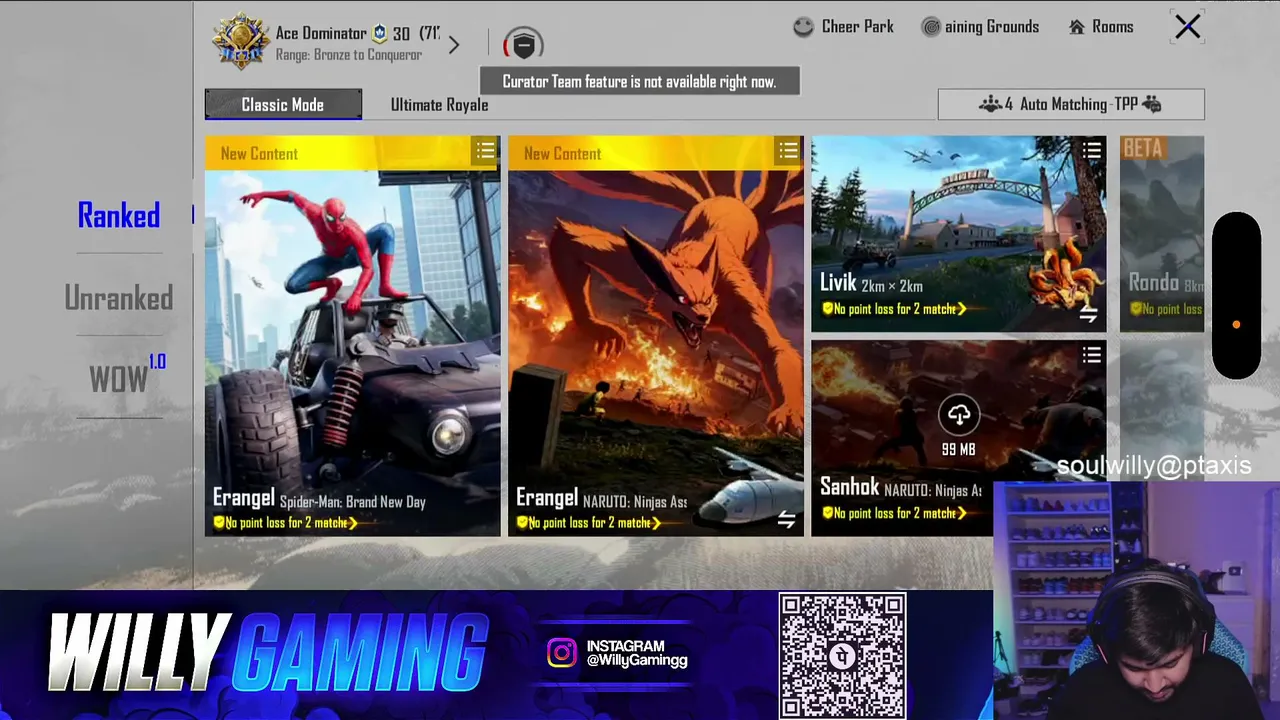Click swap arrows on Livik card
Screen dimensions: 1280x720
(1089, 315)
